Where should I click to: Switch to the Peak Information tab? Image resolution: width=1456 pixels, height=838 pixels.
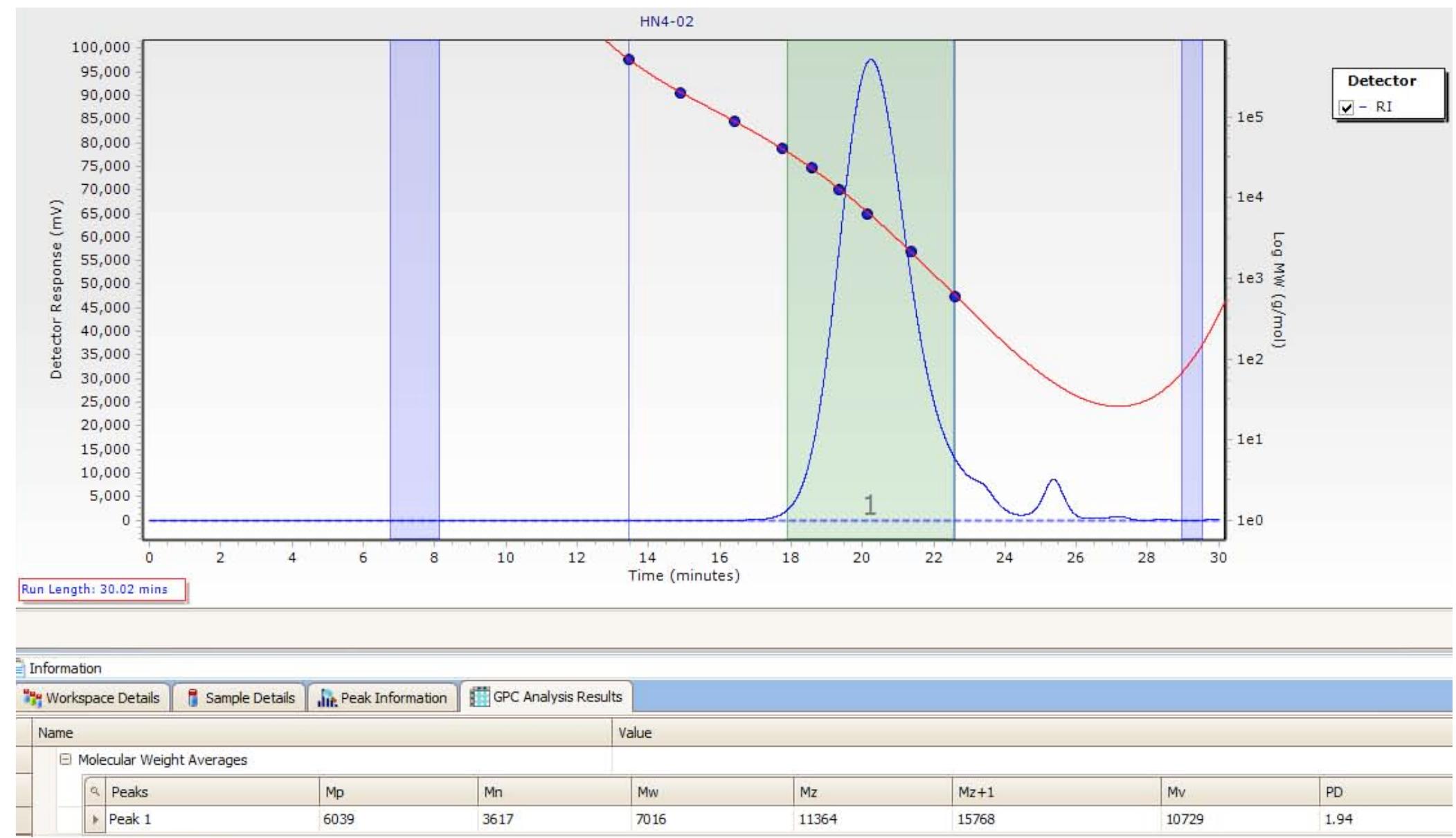pos(384,698)
